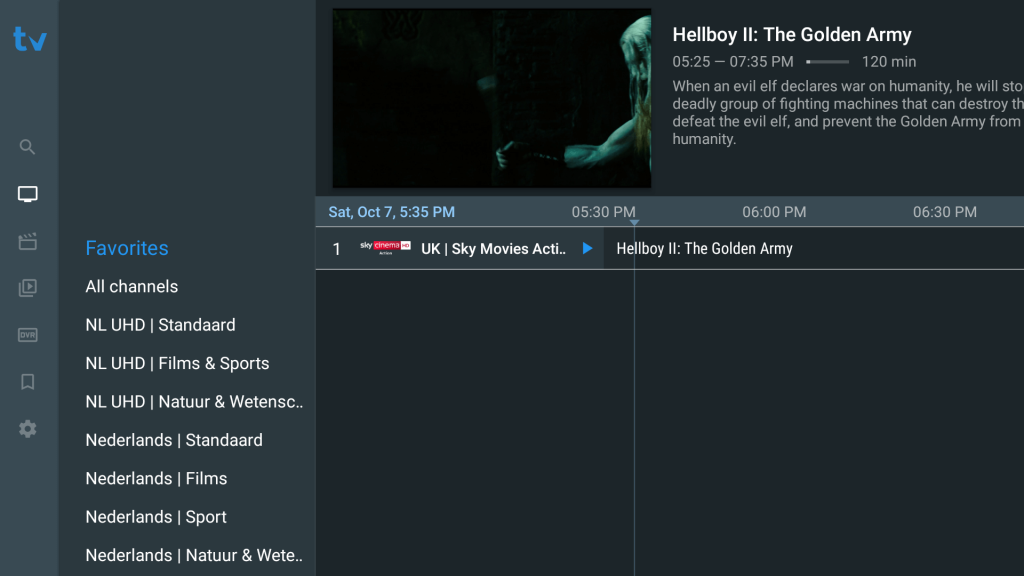Open the DVR recordings icon
The width and height of the screenshot is (1024, 576).
[x=28, y=335]
